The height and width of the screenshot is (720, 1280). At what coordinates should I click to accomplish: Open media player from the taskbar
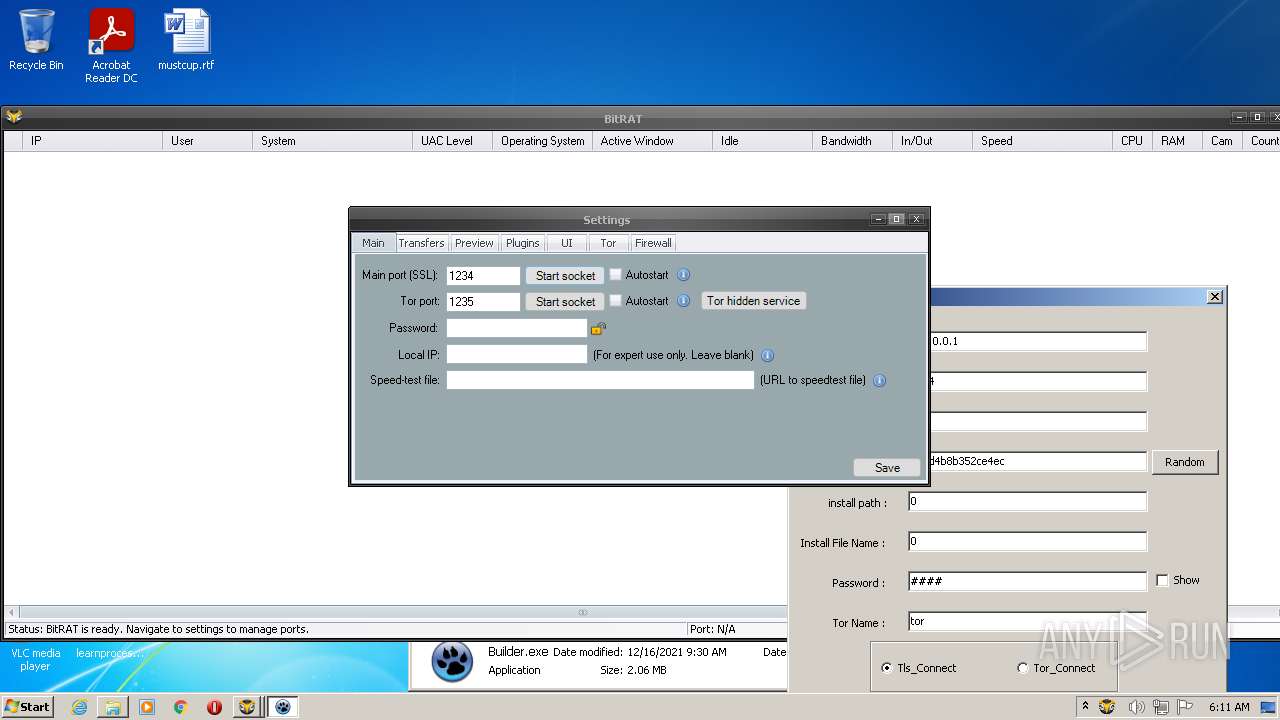point(147,707)
